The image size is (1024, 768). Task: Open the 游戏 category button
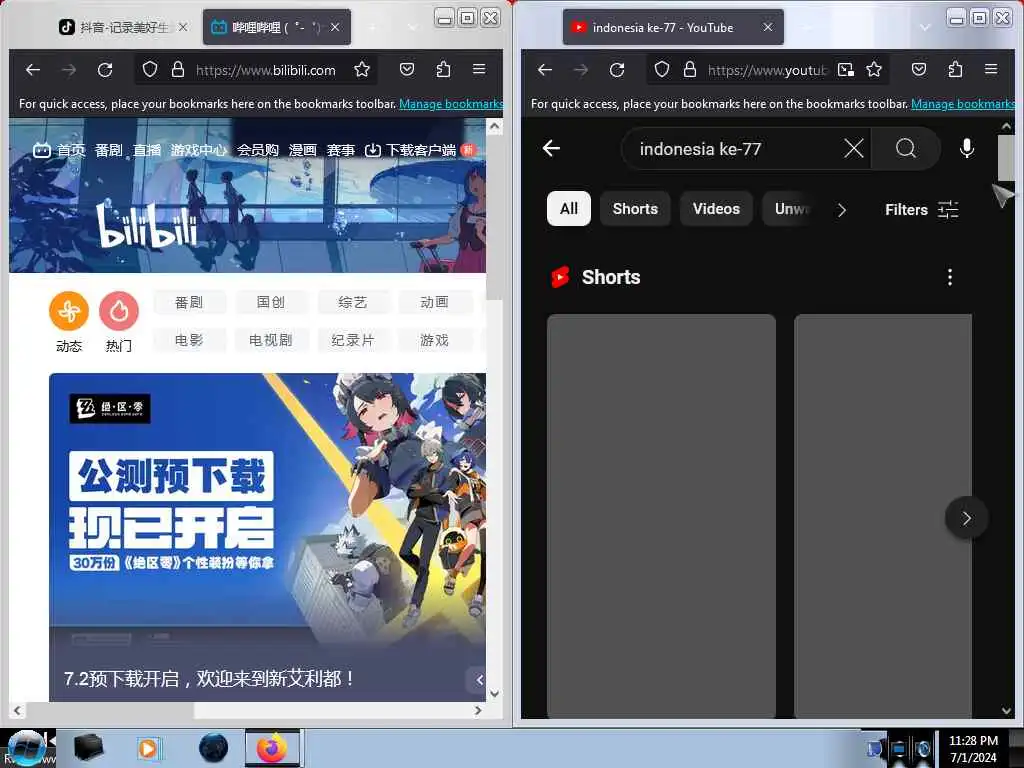434,340
